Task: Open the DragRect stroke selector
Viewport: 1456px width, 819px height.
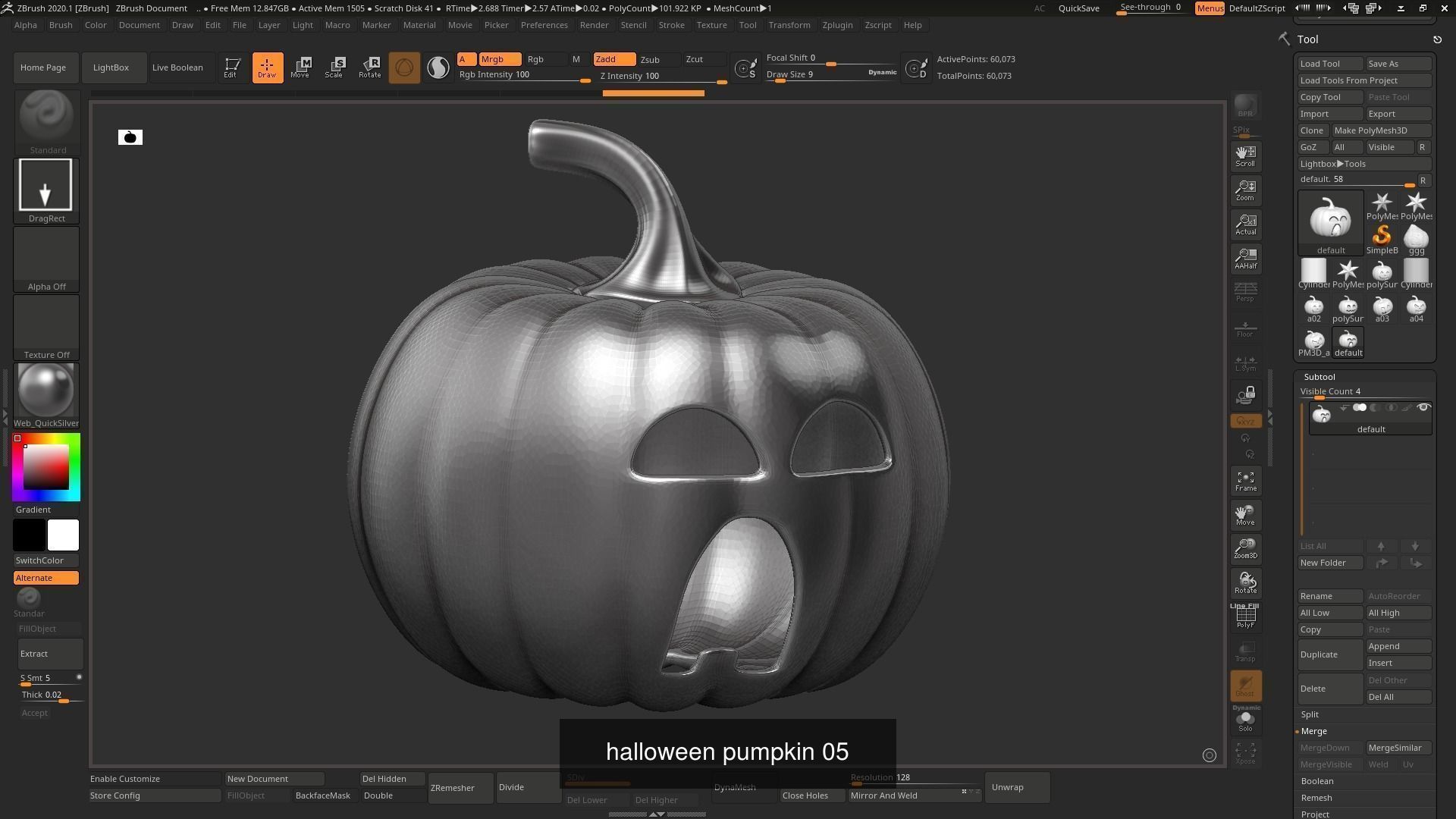Action: click(46, 191)
